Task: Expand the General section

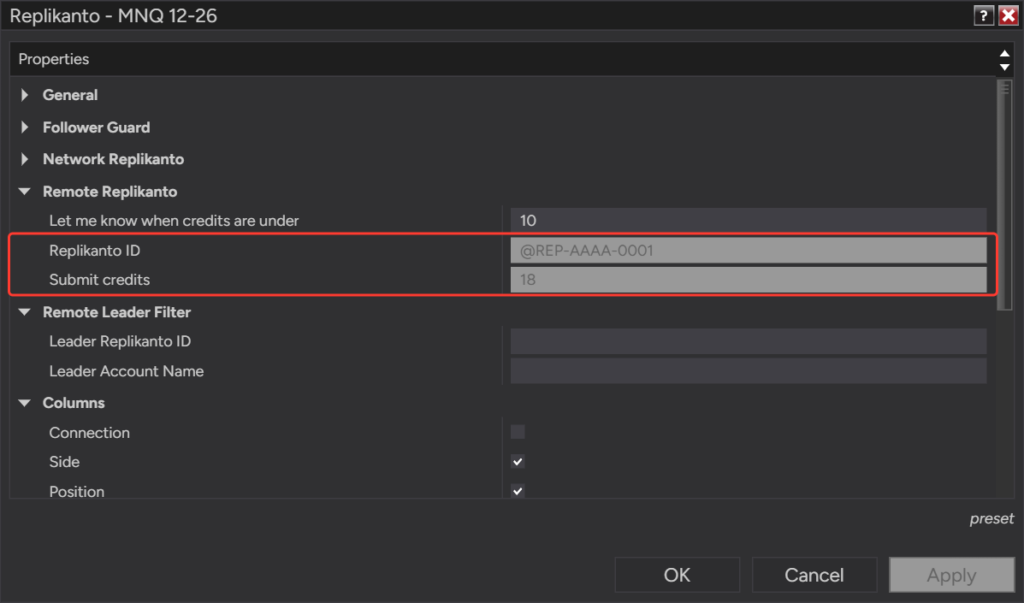Action: pos(25,95)
